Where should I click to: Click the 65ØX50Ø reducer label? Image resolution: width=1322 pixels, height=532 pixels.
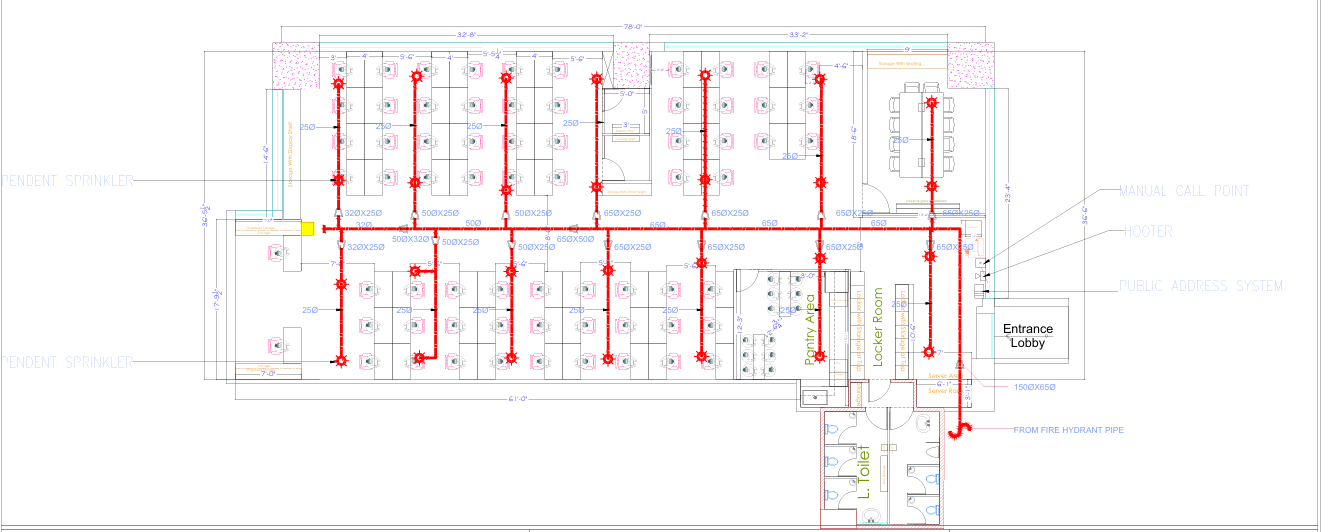coord(576,240)
